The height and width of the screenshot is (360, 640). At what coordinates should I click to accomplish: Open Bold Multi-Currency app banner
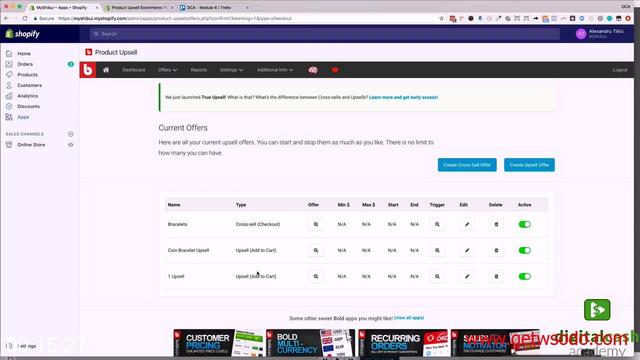(311, 343)
